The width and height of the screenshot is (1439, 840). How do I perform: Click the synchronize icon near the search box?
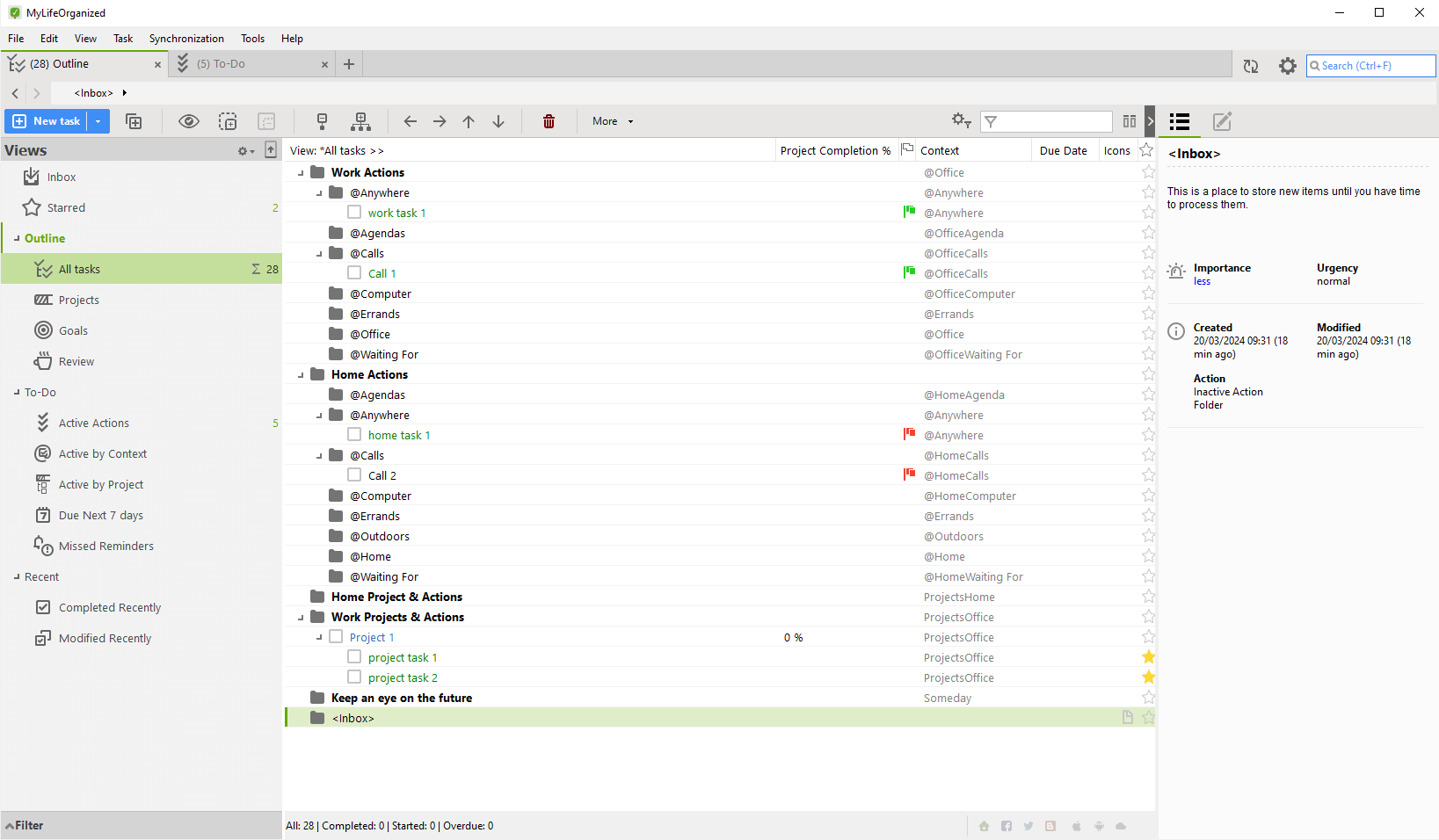[1250, 65]
